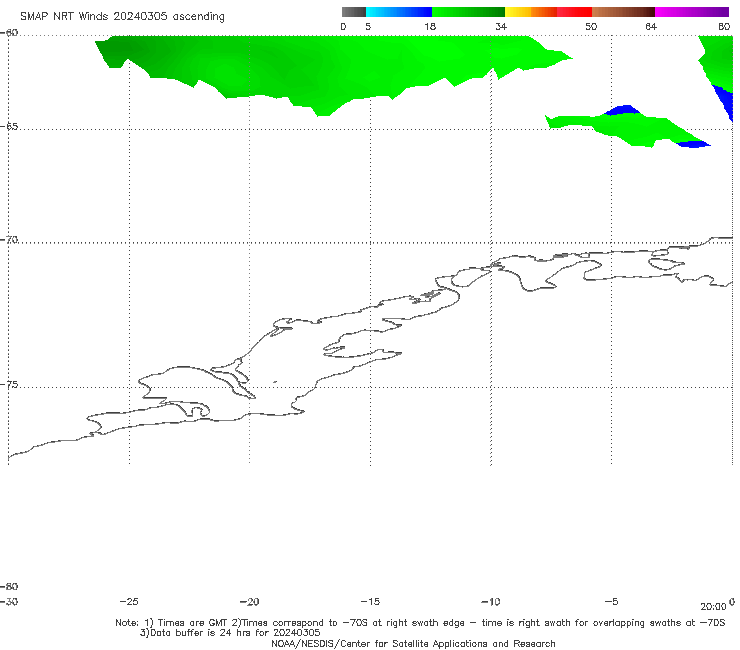Click the brown segment of the color bar
The image size is (740, 650).
pyautogui.click(x=623, y=12)
